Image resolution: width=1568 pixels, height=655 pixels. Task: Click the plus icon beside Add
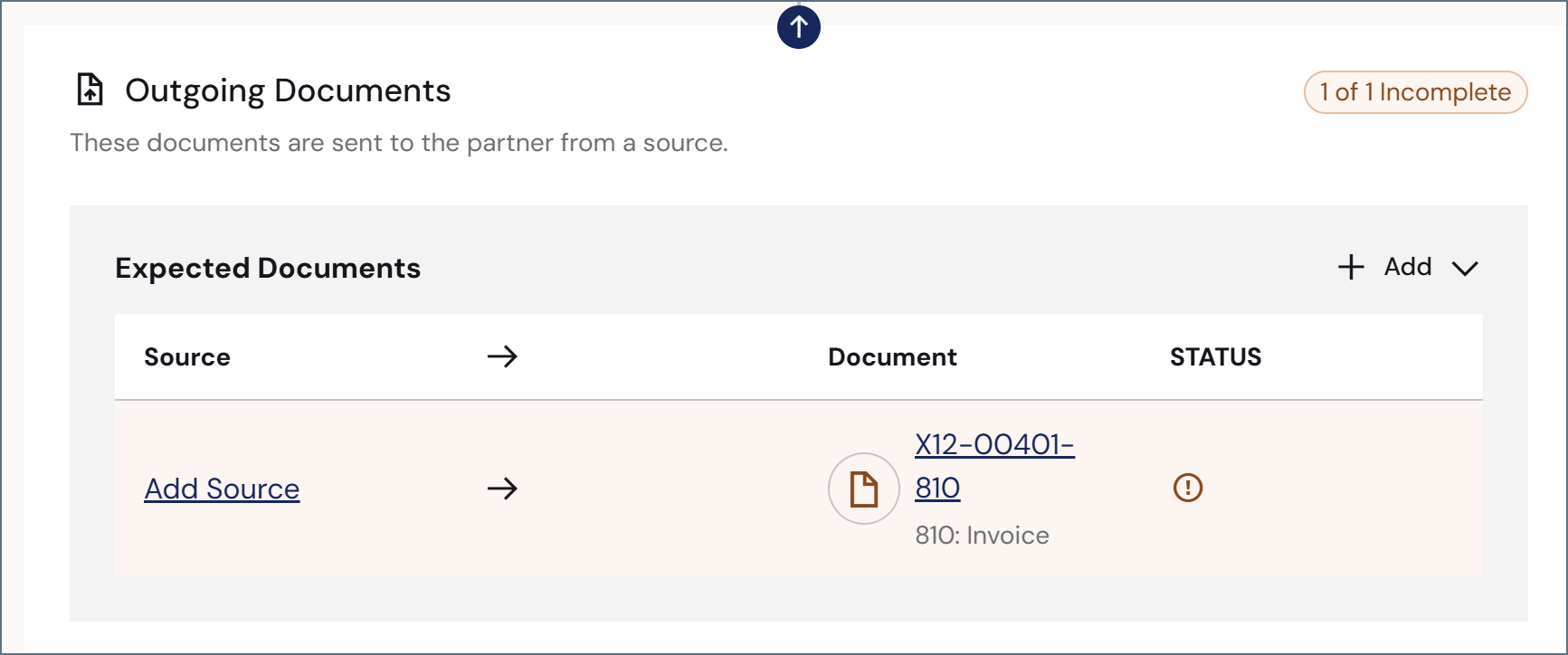click(1351, 267)
